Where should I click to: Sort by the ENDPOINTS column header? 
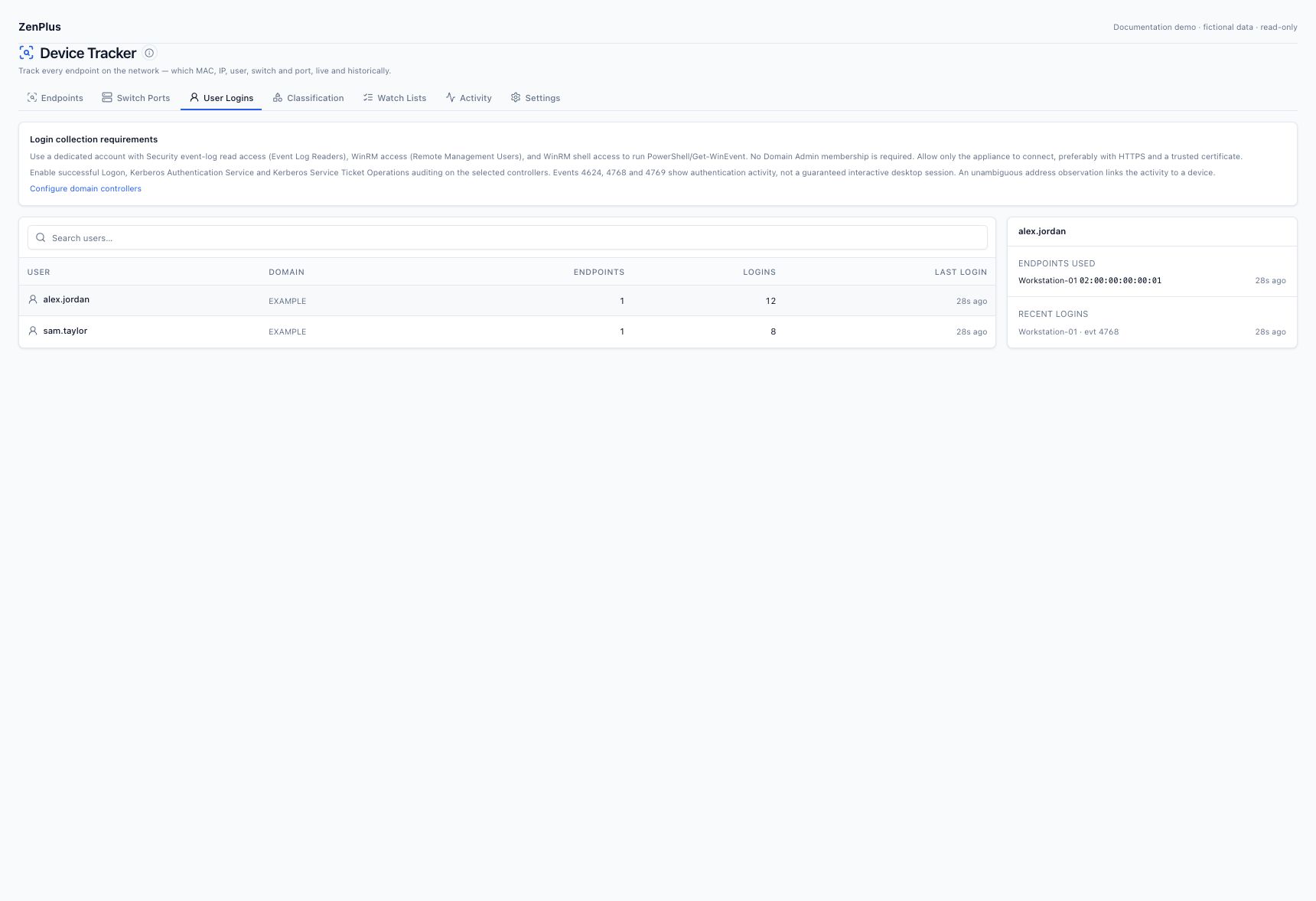pyautogui.click(x=599, y=272)
